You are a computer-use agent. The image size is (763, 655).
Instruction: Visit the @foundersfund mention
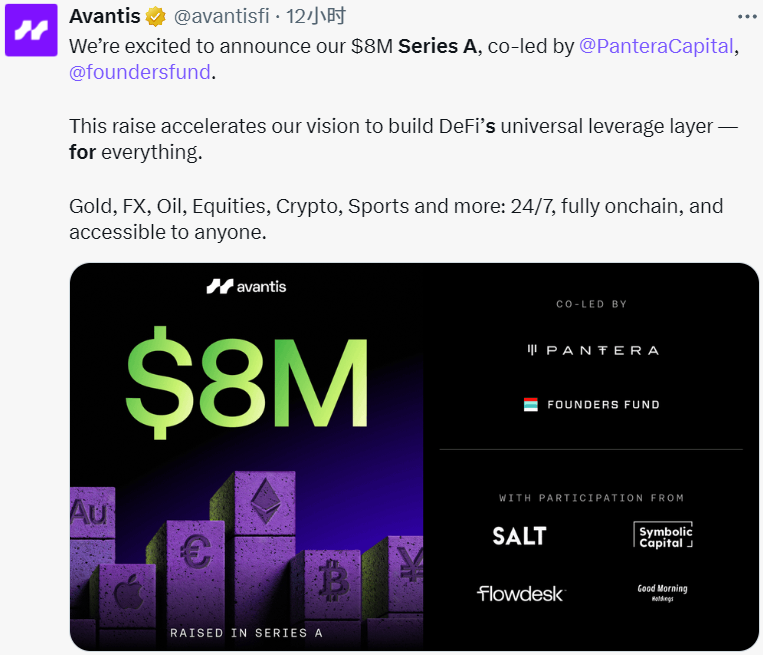coord(140,72)
